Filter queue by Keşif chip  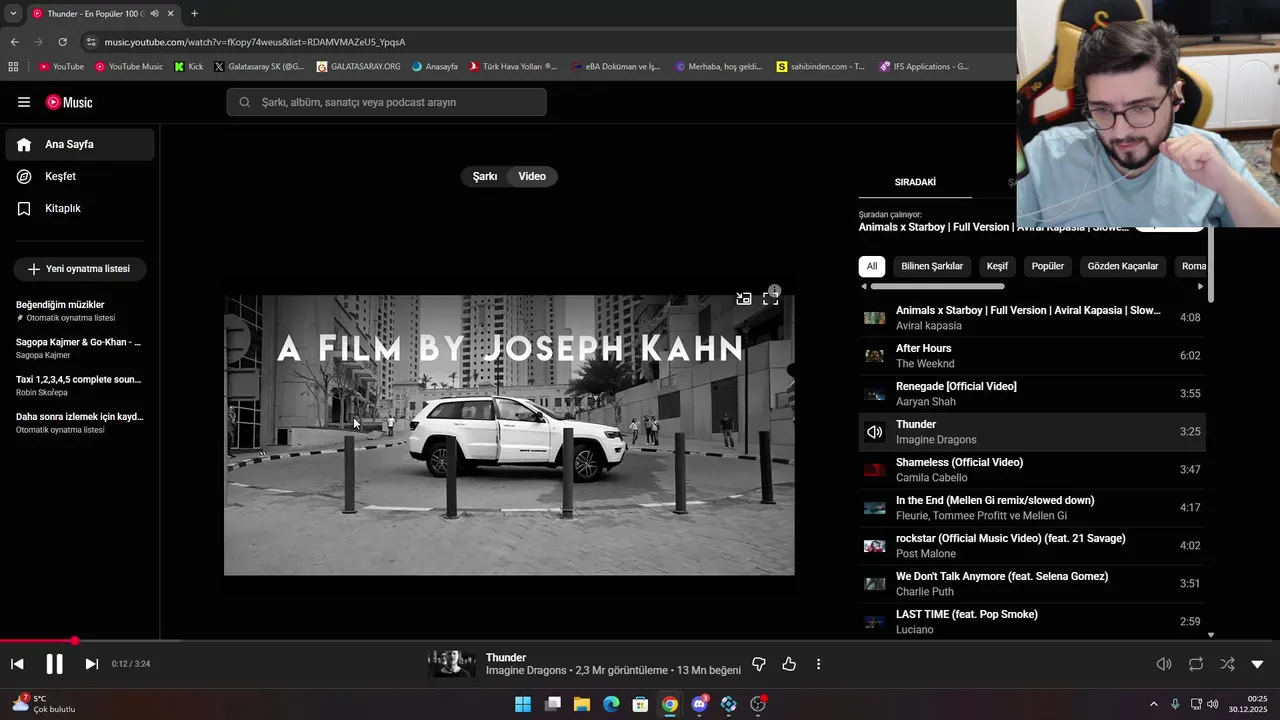(x=997, y=266)
